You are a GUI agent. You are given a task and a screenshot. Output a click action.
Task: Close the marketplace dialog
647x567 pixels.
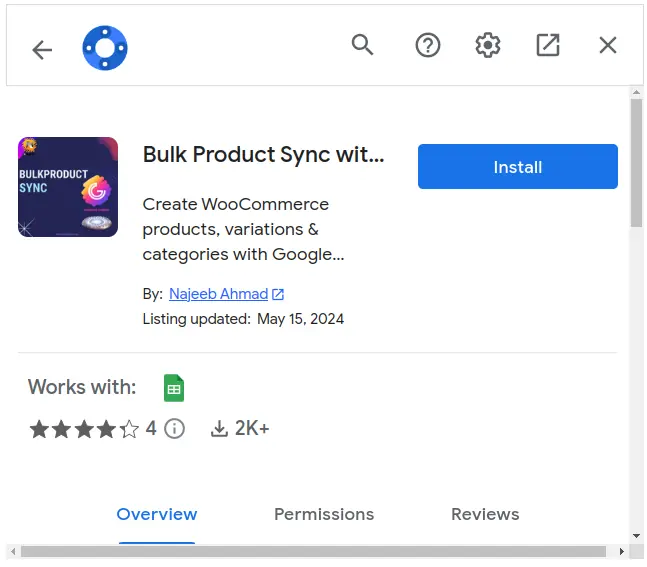pos(607,45)
